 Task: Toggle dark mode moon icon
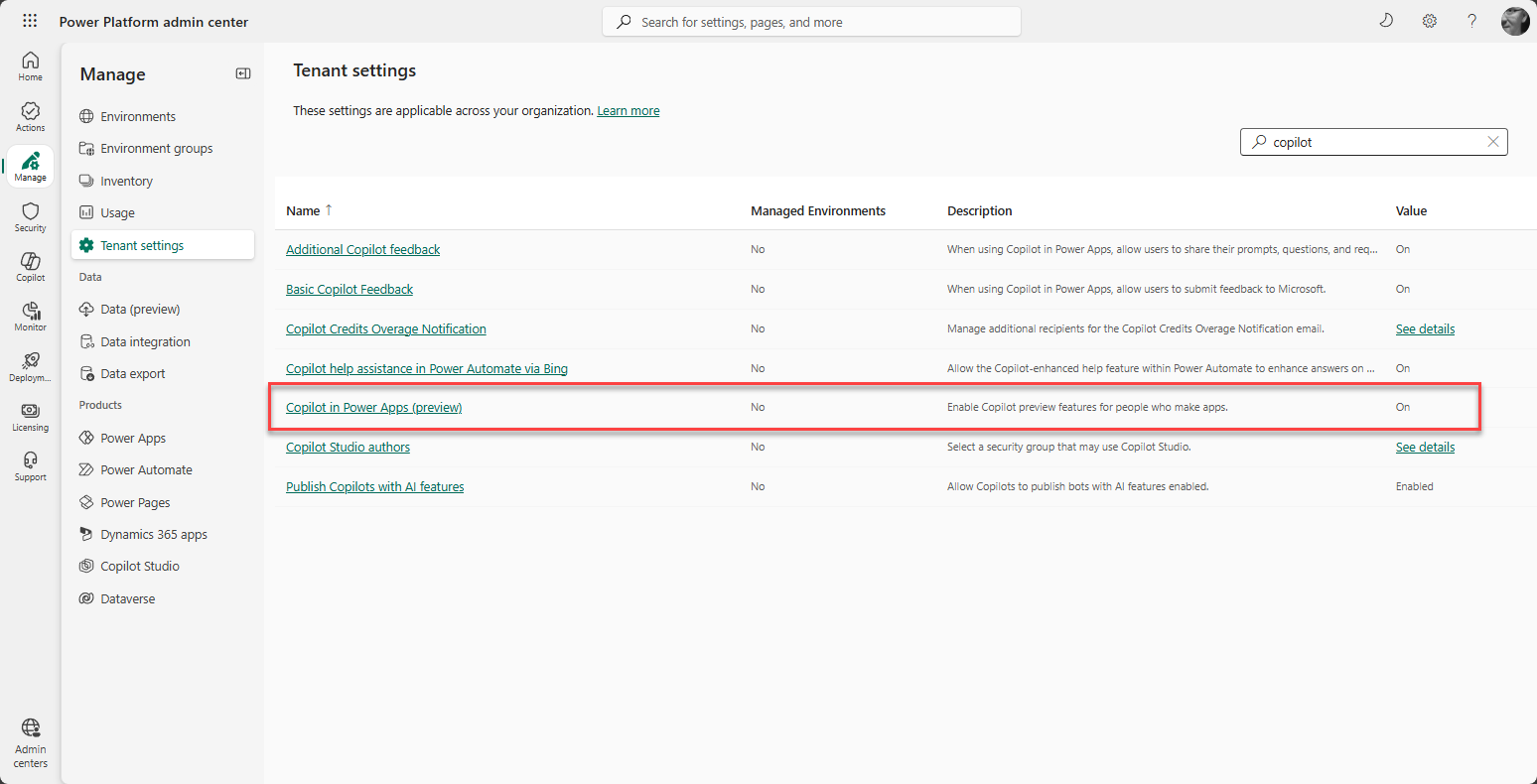tap(1386, 21)
